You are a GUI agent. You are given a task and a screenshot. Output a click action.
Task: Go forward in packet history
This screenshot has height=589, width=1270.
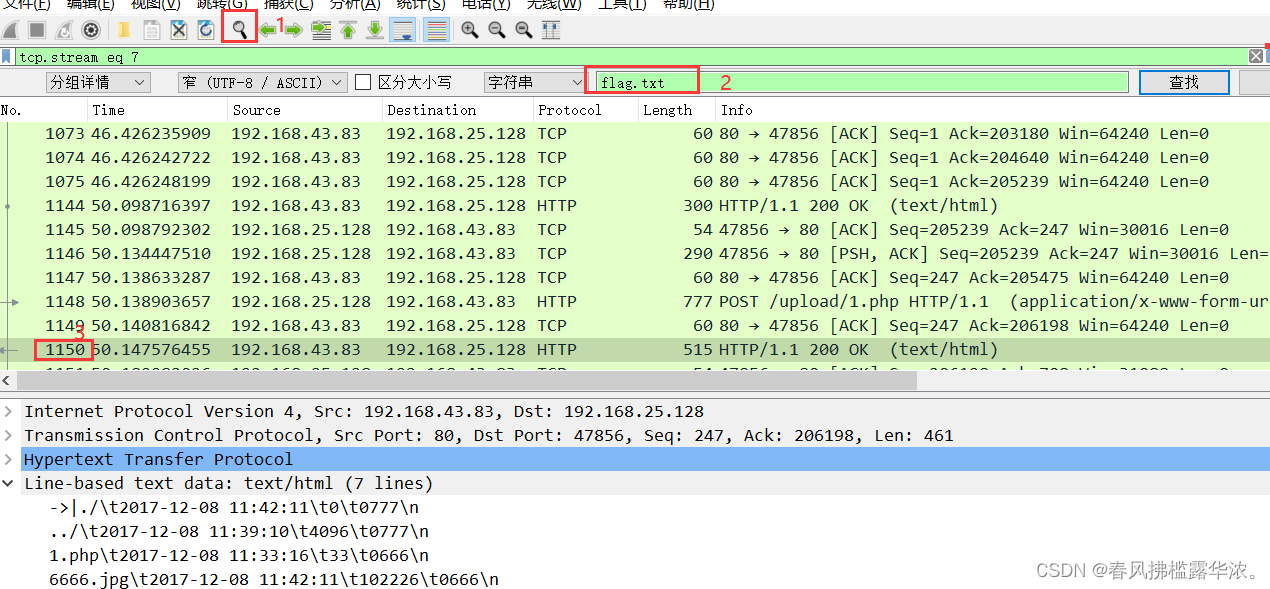(294, 30)
